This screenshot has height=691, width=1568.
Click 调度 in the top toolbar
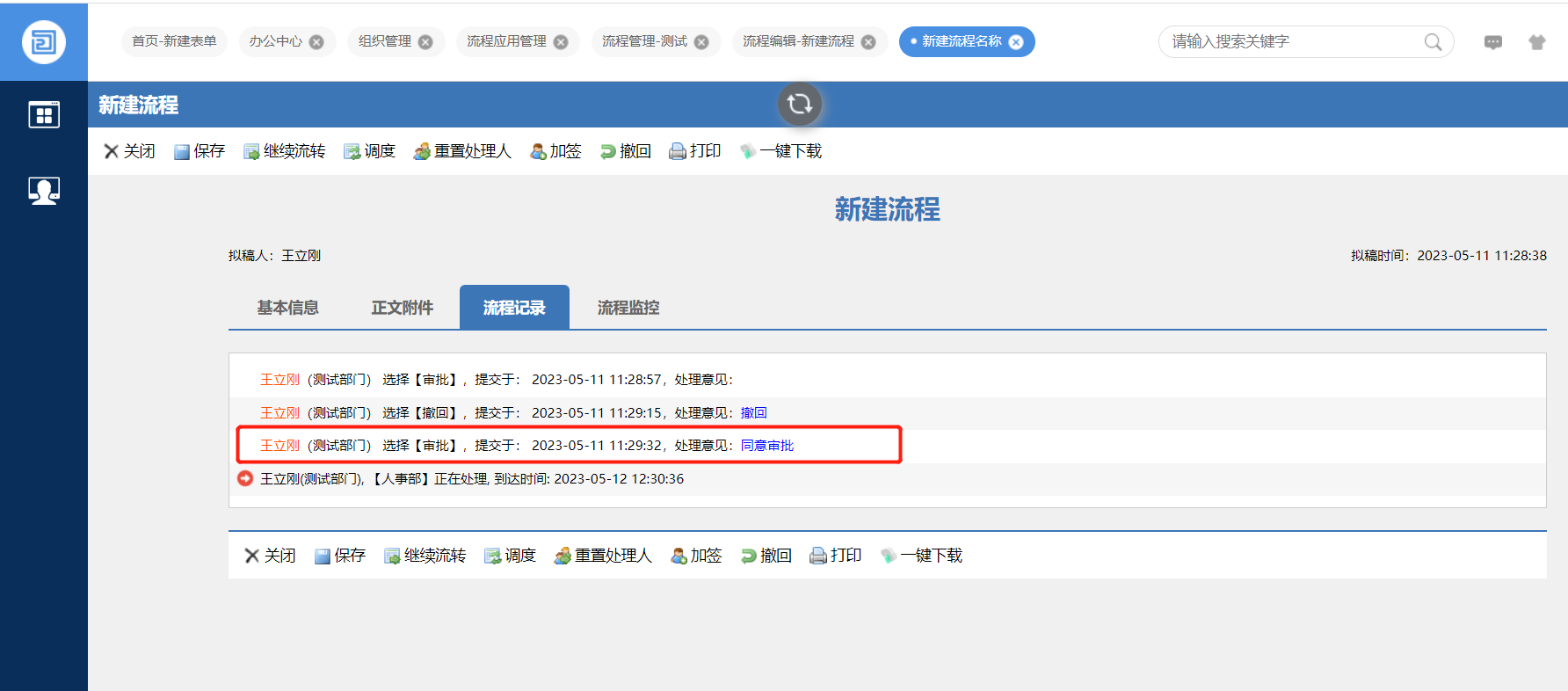(369, 151)
